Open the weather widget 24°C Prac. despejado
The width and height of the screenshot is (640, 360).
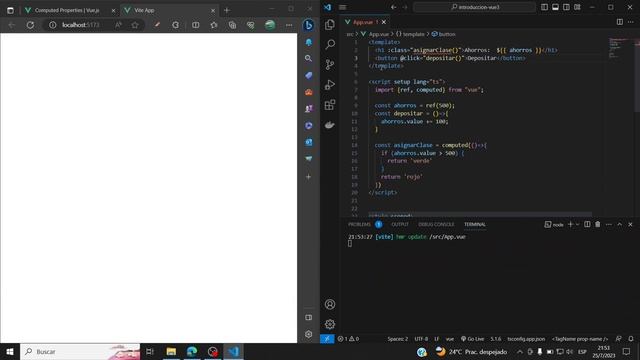tap(471, 351)
